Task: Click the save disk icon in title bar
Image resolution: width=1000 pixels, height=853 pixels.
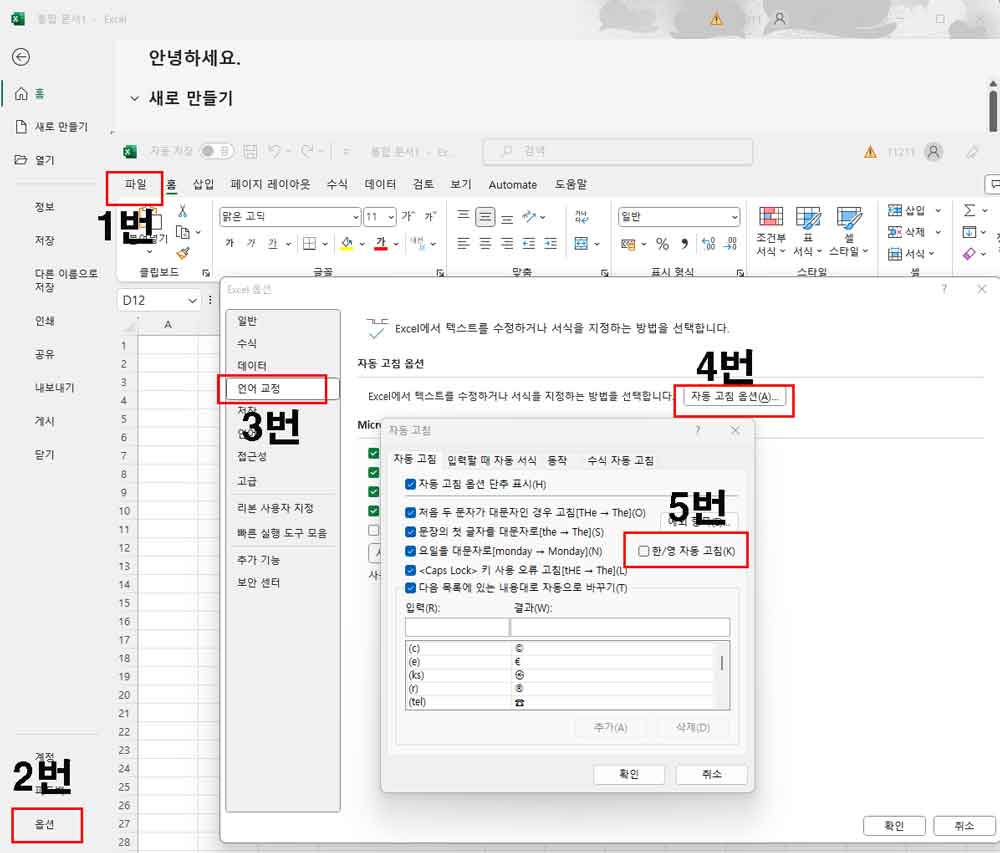Action: [251, 151]
